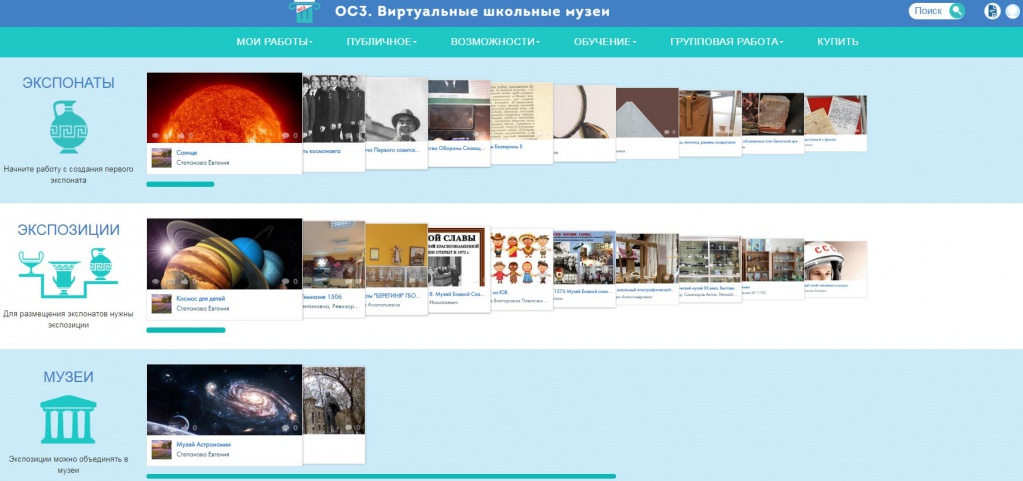Image resolution: width=1023 pixels, height=481 pixels.
Task: Open the Brest fortress stone fragment exhibit
Action: [772, 114]
